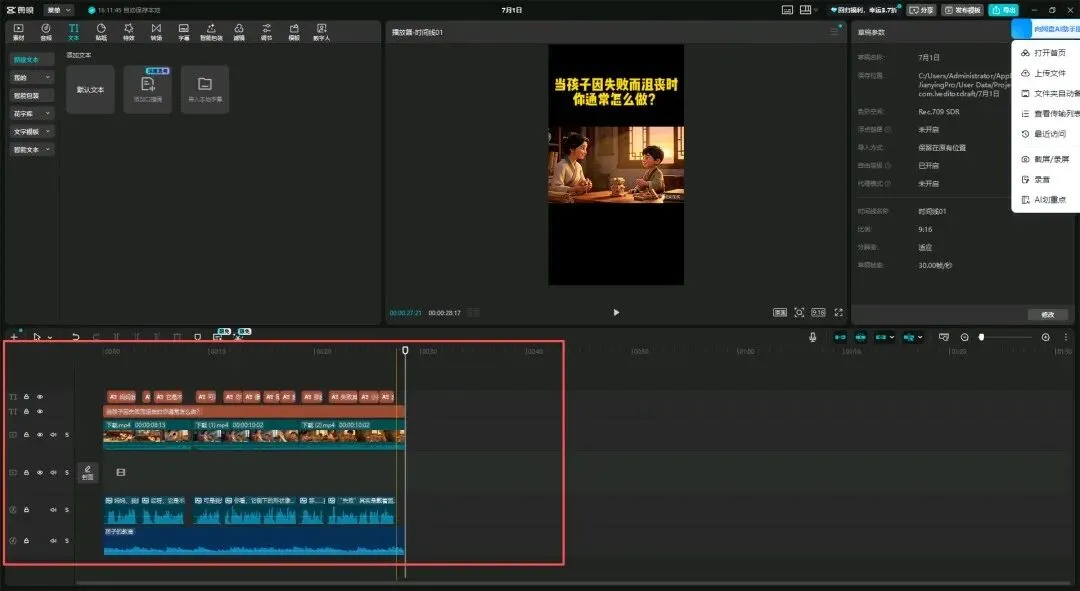Click the 分享 share button
This screenshot has height=591, width=1080.
coord(922,10)
